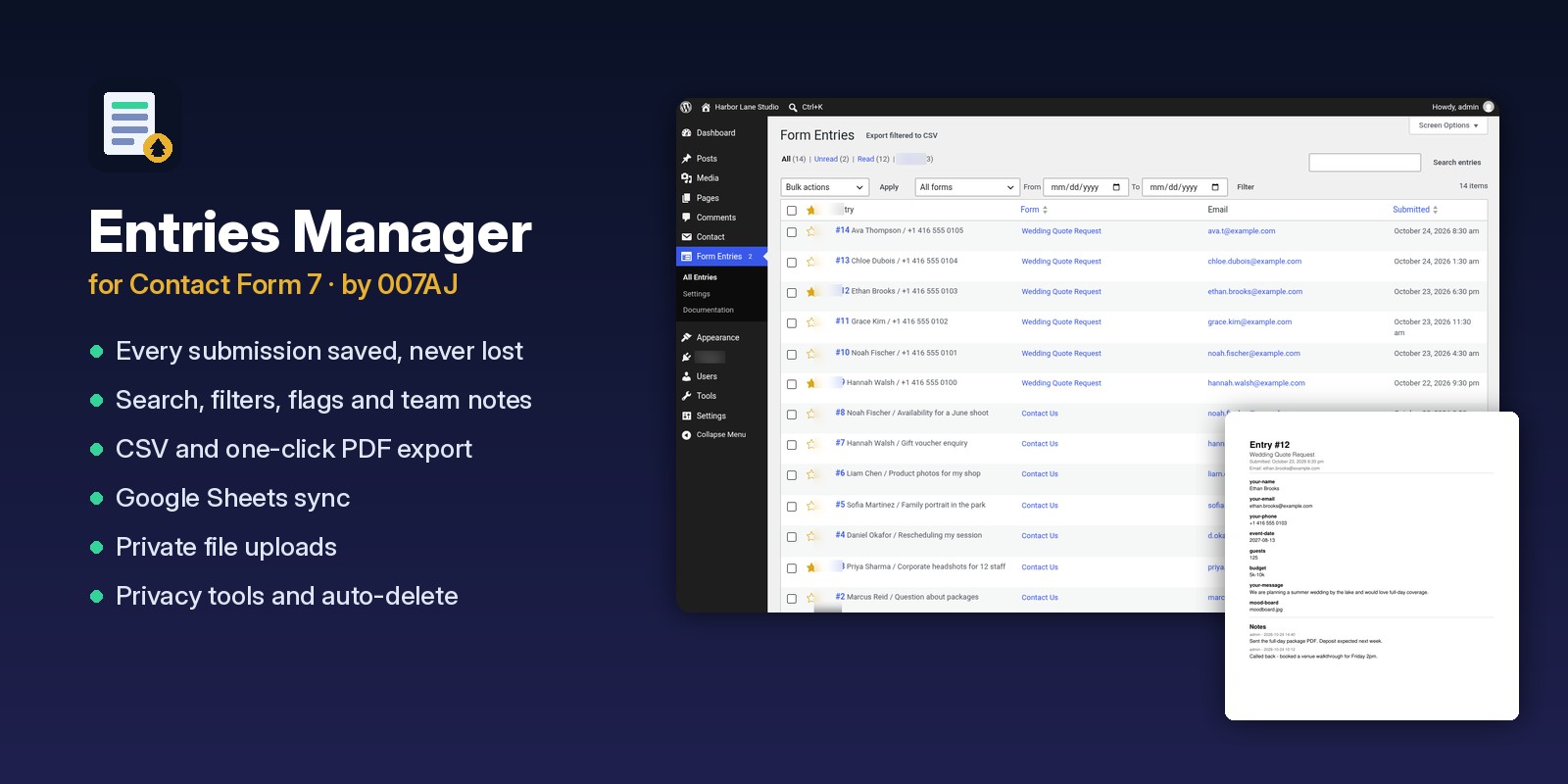The height and width of the screenshot is (784, 1568).
Task: Click the Filter button
Action: (1246, 187)
